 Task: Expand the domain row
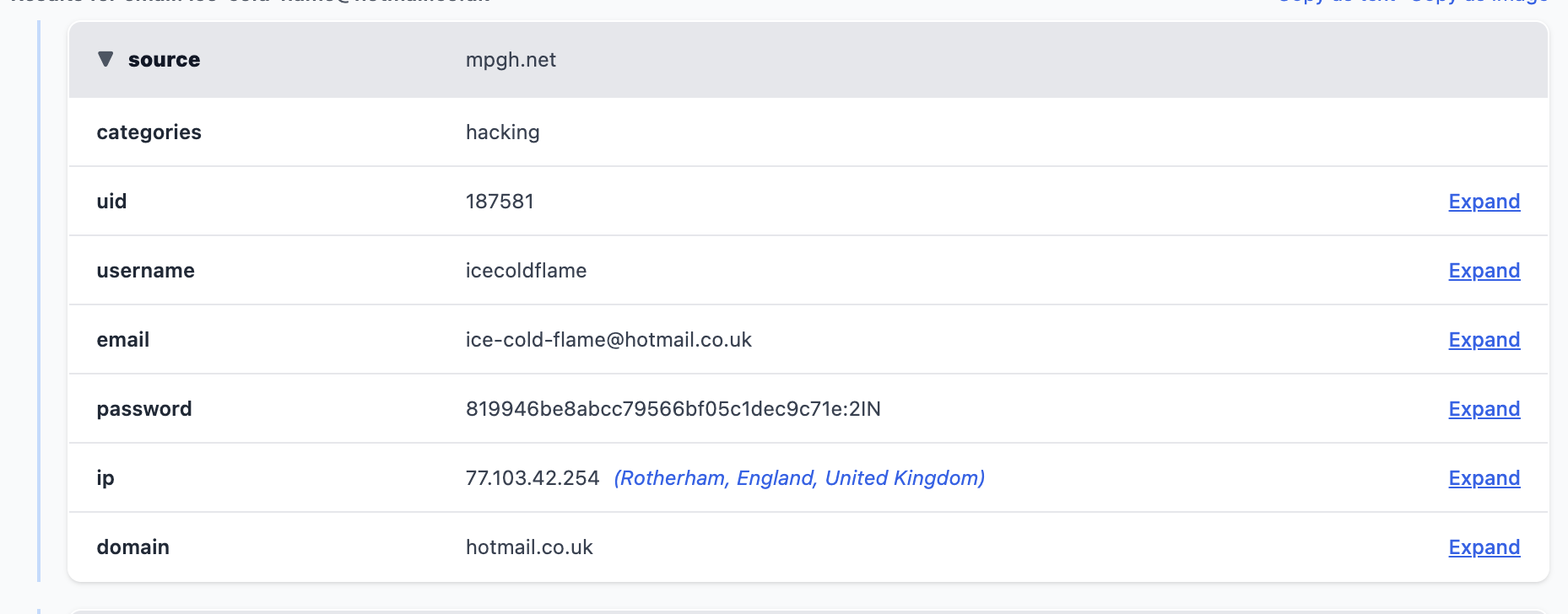(1484, 547)
